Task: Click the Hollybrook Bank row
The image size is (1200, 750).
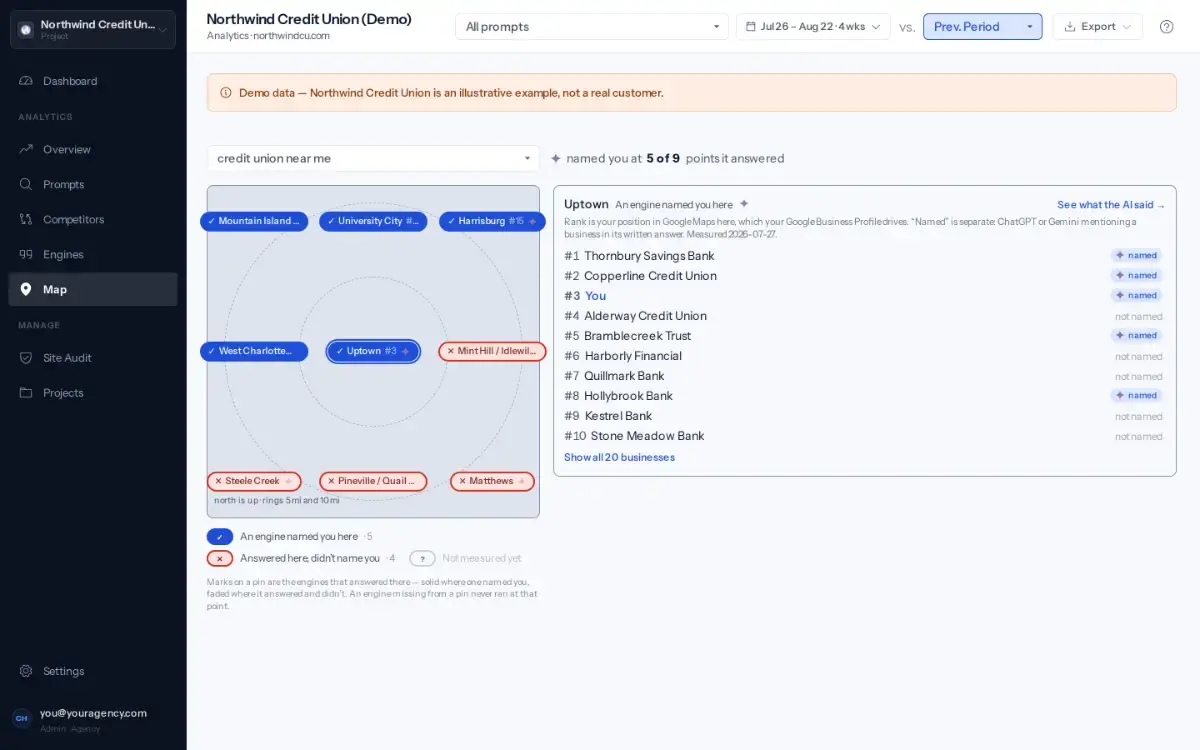Action: coord(864,396)
